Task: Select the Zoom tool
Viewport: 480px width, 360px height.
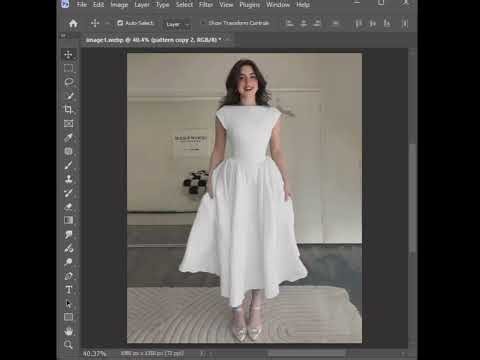Action: pyautogui.click(x=68, y=345)
